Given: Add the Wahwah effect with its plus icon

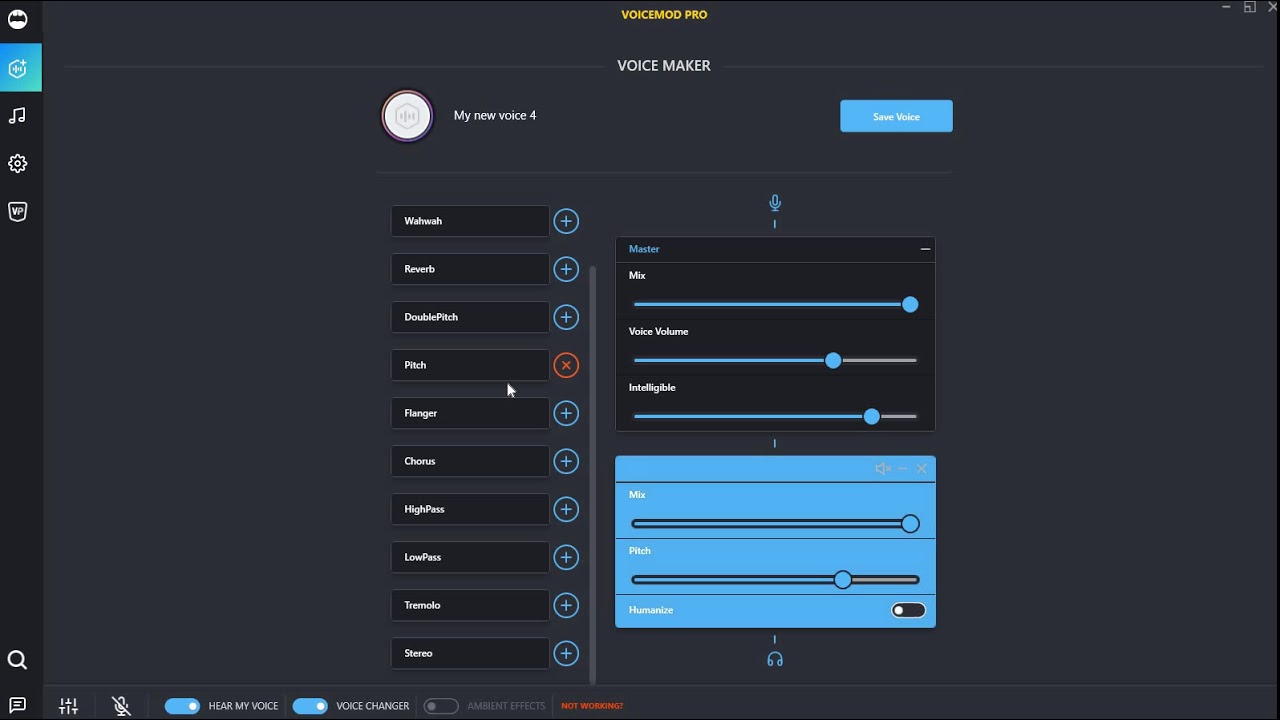Looking at the screenshot, I should 566,221.
